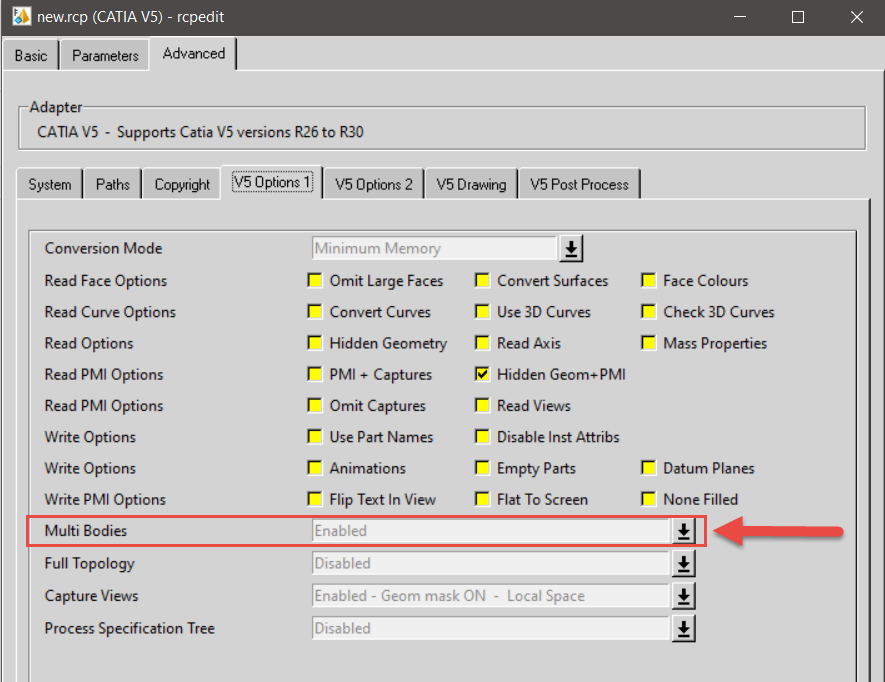Open the Parameters tab
Image resolution: width=885 pixels, height=682 pixels.
click(105, 55)
